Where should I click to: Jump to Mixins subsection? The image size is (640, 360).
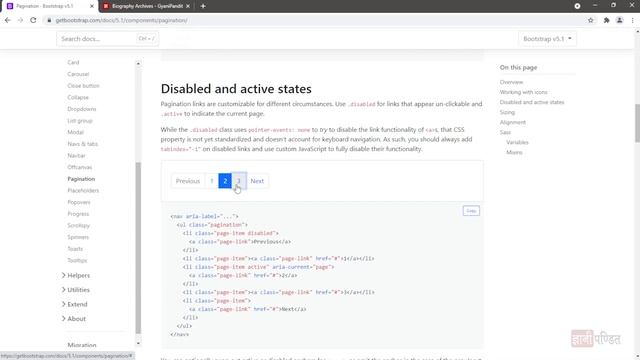[514, 152]
